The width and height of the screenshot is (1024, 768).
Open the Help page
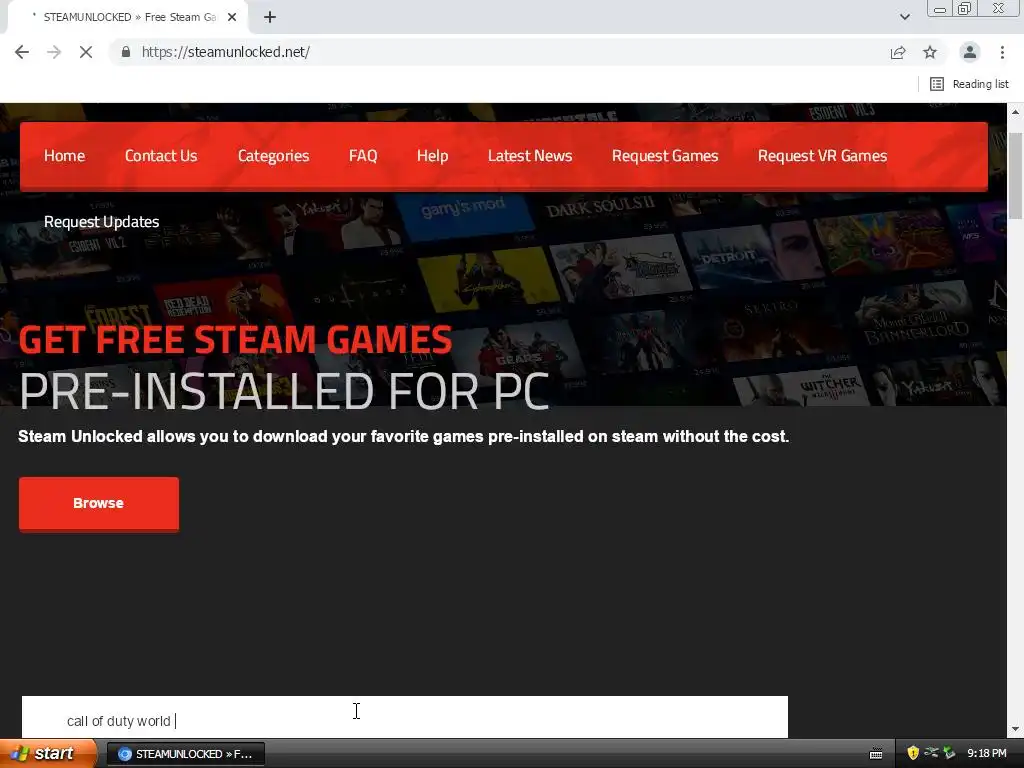click(x=432, y=156)
